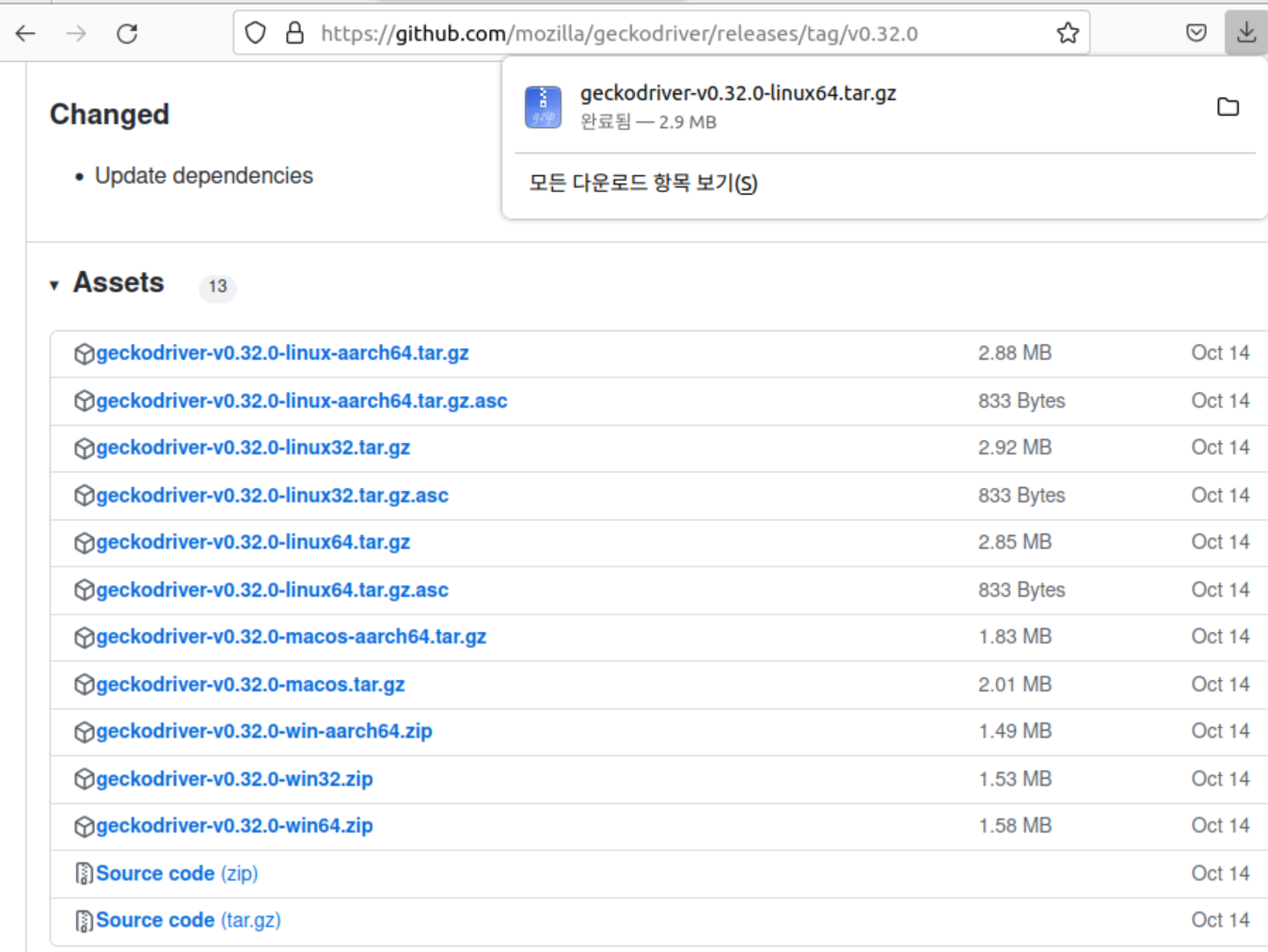1268x952 pixels.
Task: Download geckodriver-v0.32.0-linux64.tar.gz.asc signature
Action: point(272,590)
